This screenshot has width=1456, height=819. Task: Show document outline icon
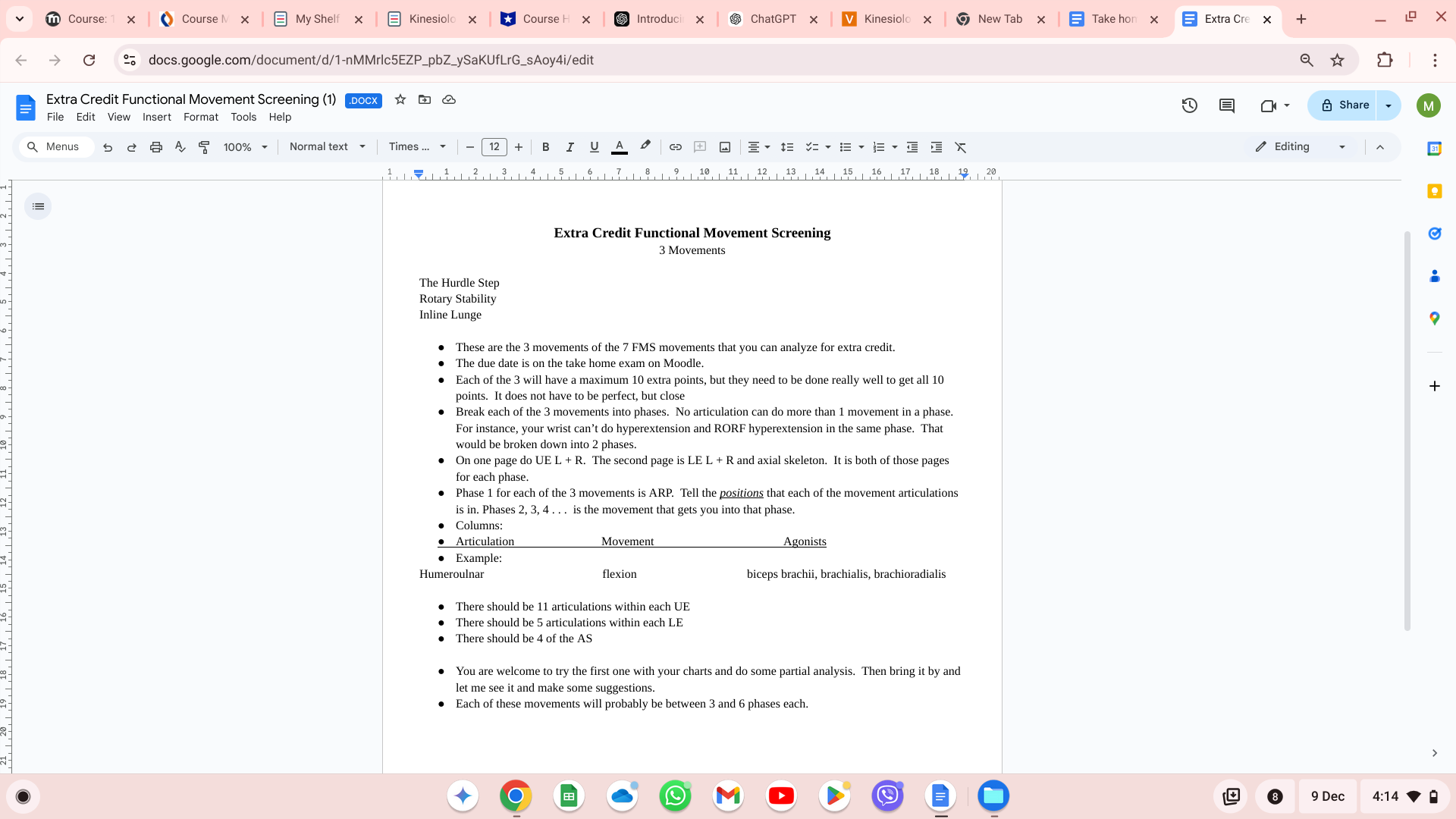pyautogui.click(x=38, y=206)
